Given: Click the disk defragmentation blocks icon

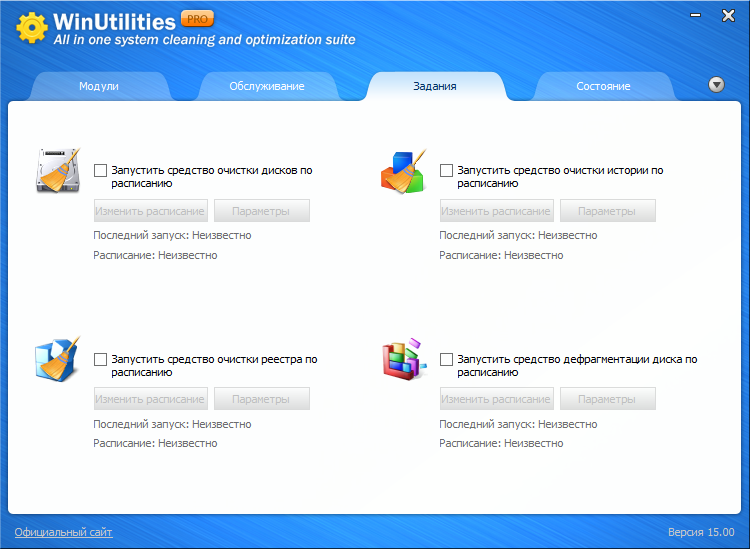Looking at the screenshot, I should 404,359.
